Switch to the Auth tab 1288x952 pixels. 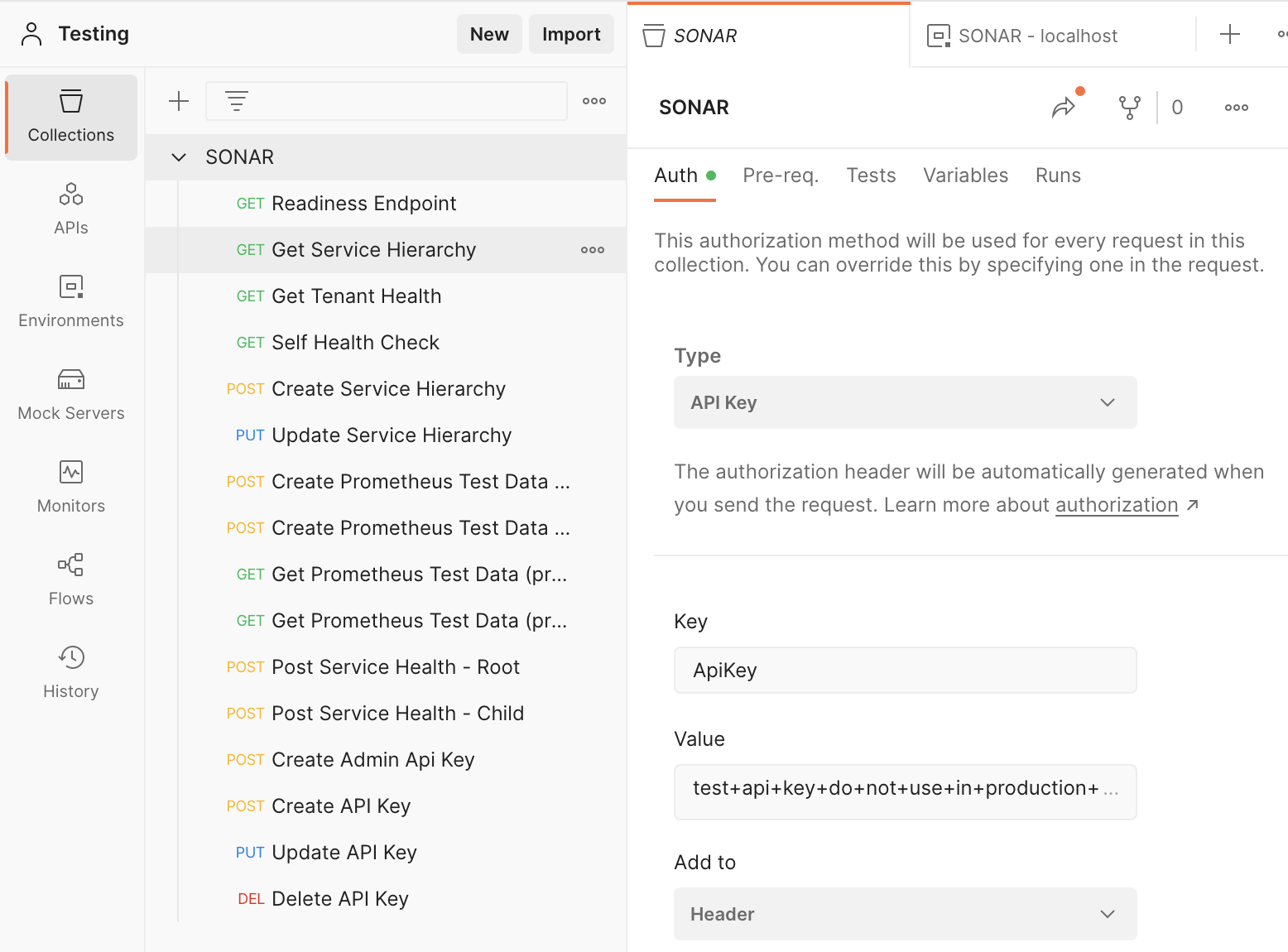pos(685,175)
